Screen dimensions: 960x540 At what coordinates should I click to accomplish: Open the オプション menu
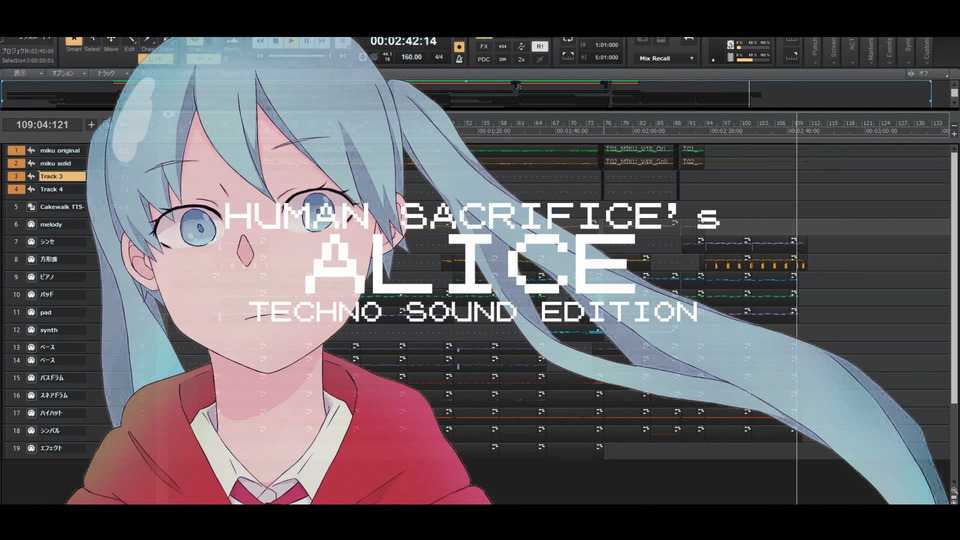coord(67,73)
